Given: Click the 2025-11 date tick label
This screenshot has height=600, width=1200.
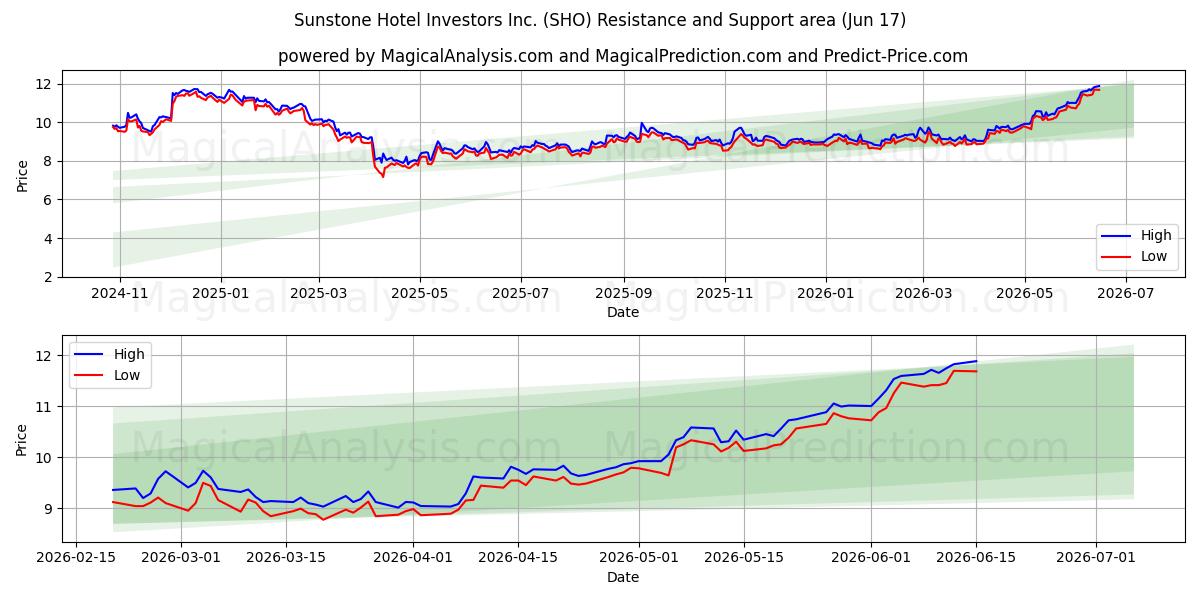Looking at the screenshot, I should (724, 294).
